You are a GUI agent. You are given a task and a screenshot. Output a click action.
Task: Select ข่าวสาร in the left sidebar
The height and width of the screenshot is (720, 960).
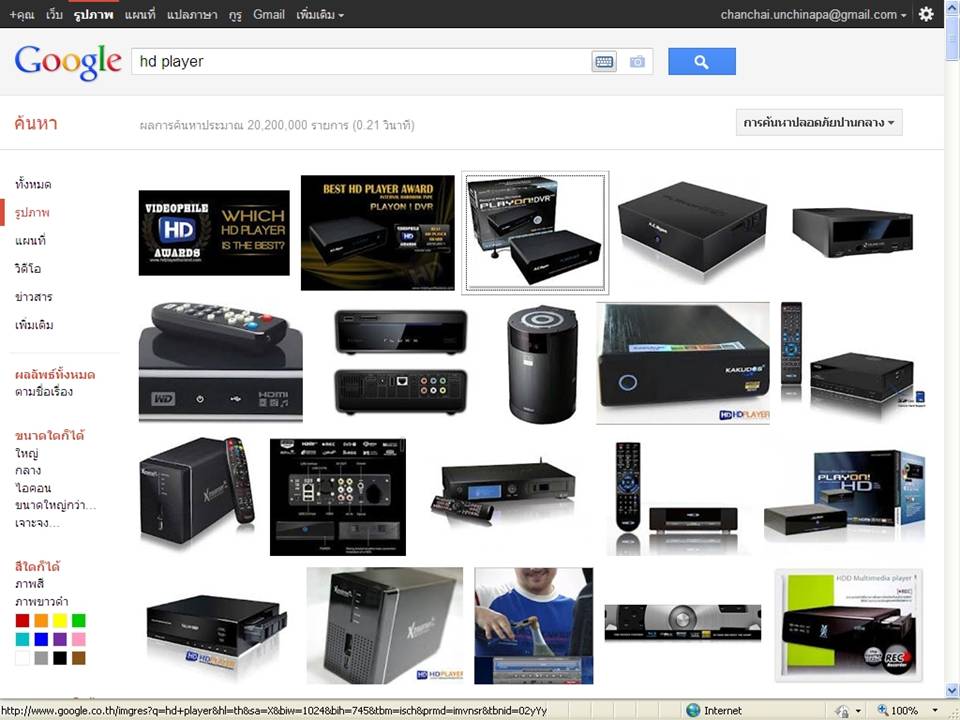[34, 297]
